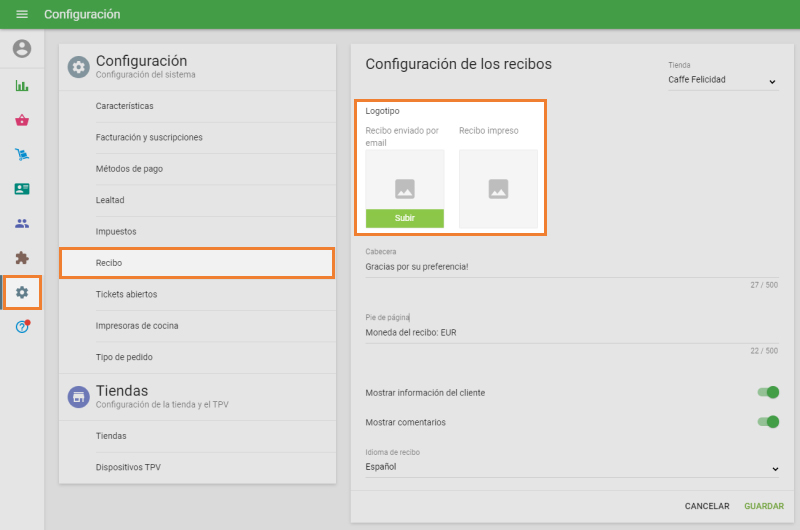Click the Recibo impreso logo placeholder

pyautogui.click(x=498, y=188)
